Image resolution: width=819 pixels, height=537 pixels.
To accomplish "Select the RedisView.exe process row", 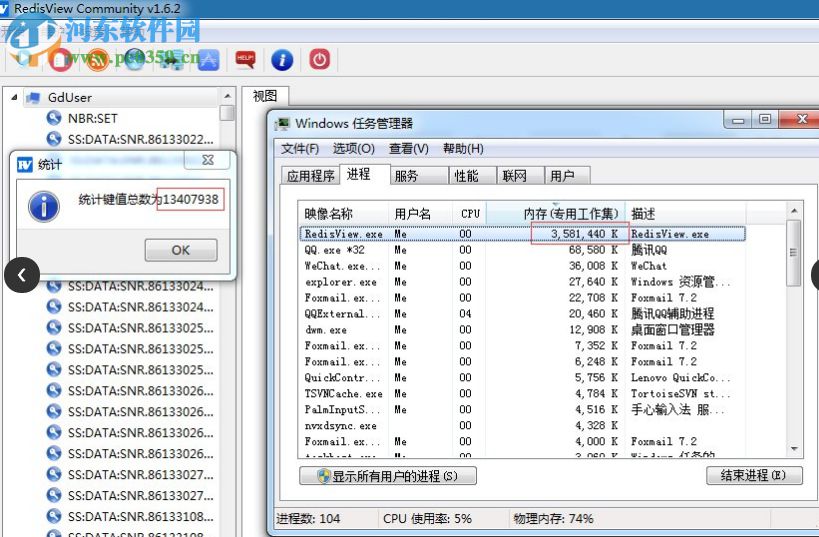I will [522, 234].
